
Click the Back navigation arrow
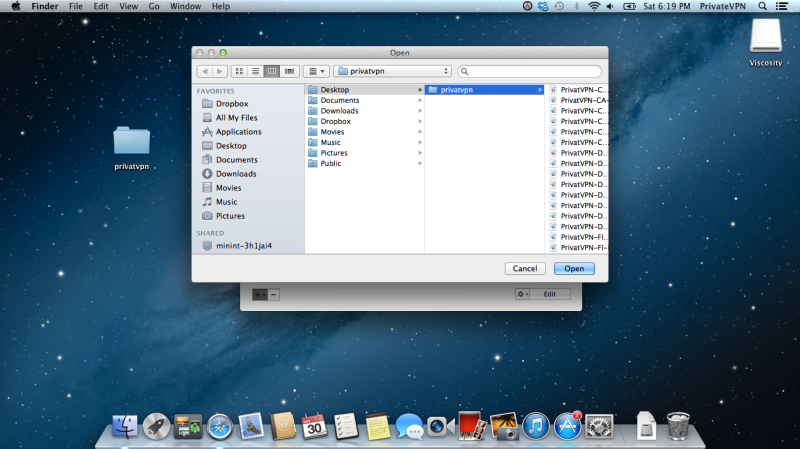click(x=205, y=71)
